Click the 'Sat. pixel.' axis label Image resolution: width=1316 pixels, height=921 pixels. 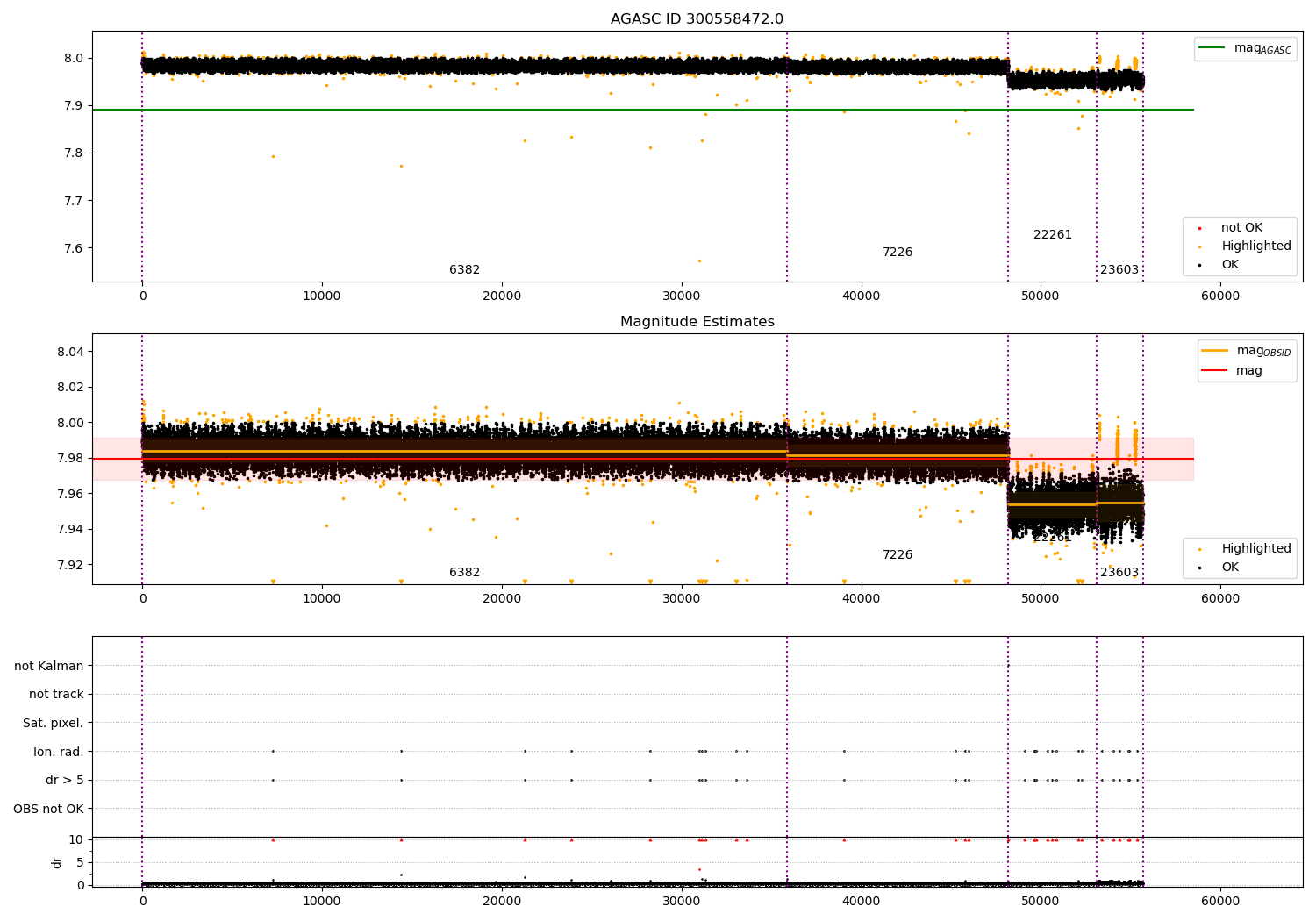(53, 724)
